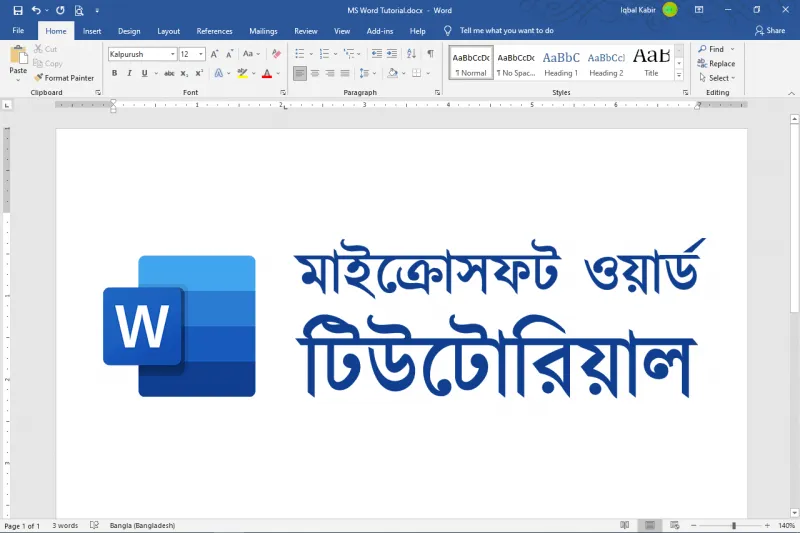Click the Cut button
Image resolution: width=800 pixels, height=533 pixels.
point(45,49)
